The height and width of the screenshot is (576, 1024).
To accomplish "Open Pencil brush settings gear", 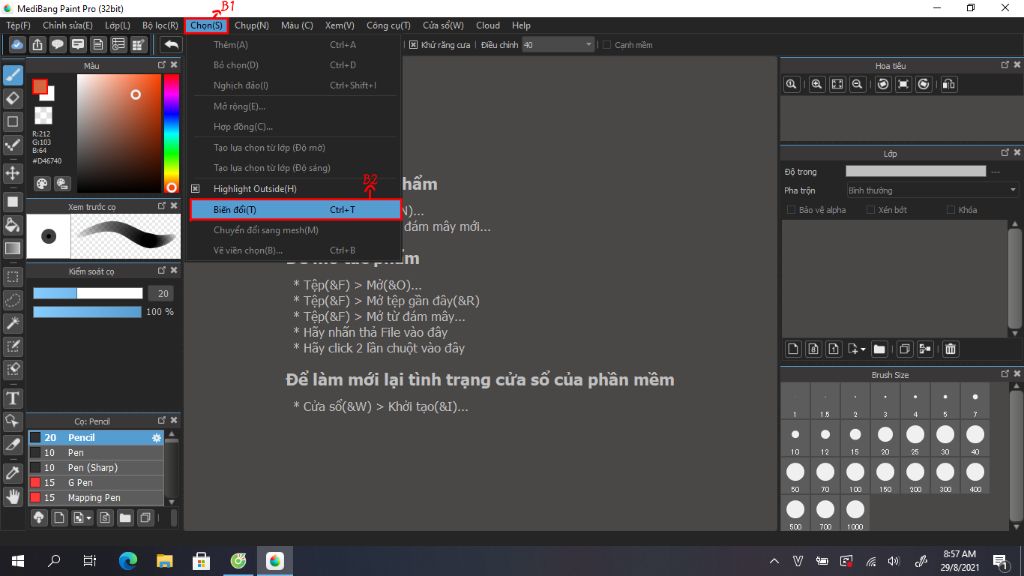I will click(156, 438).
